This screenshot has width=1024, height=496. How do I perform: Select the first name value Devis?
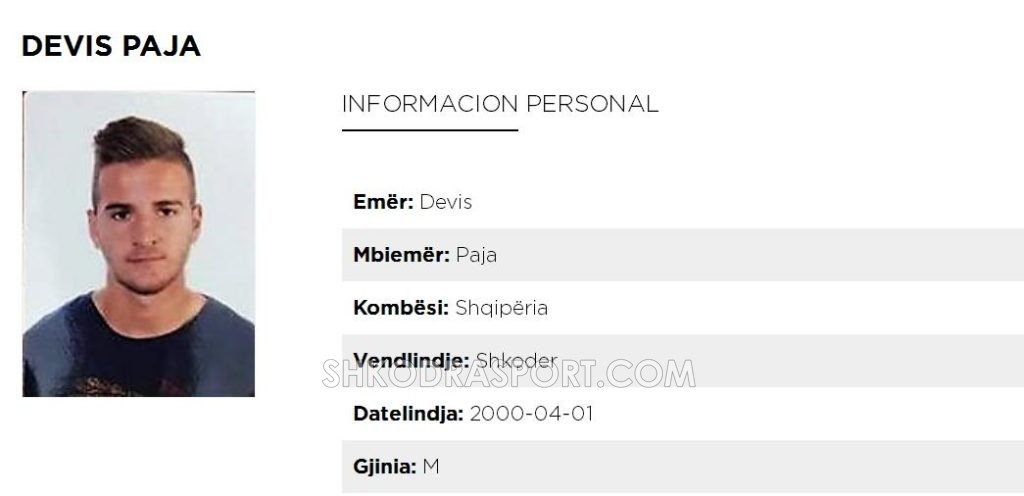click(445, 202)
